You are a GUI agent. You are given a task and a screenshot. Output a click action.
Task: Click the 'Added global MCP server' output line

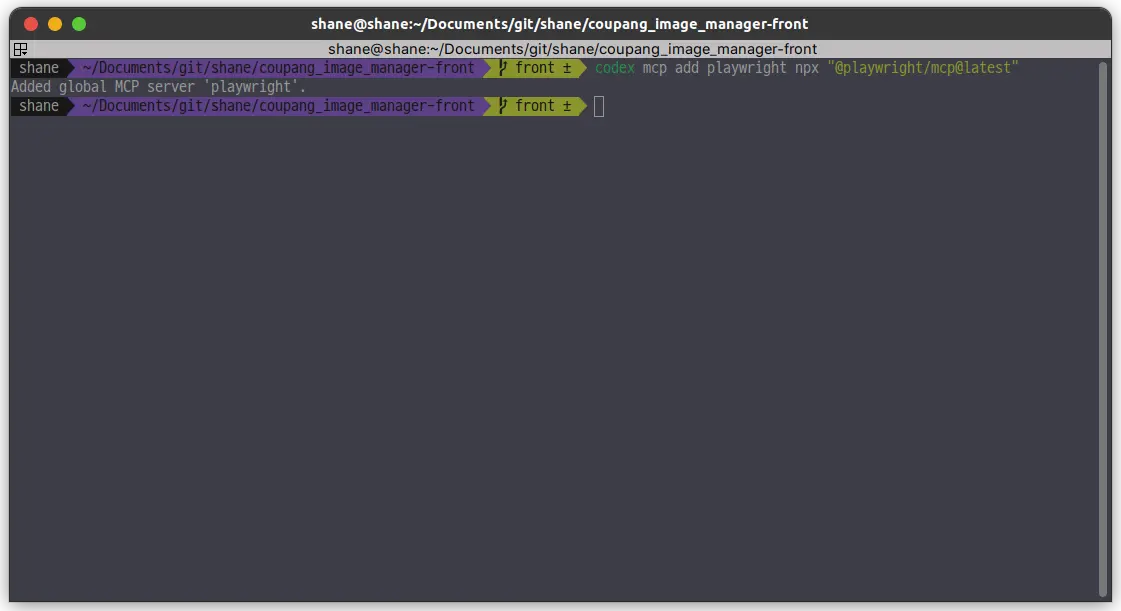coord(158,87)
